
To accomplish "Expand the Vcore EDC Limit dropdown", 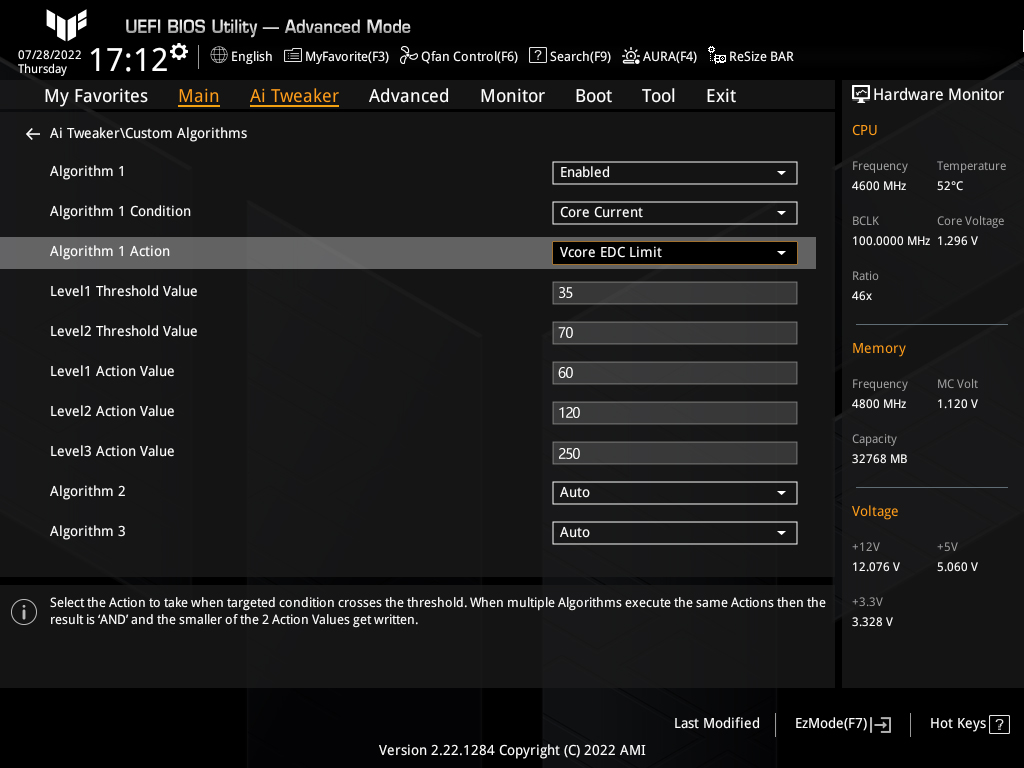I will [x=675, y=253].
